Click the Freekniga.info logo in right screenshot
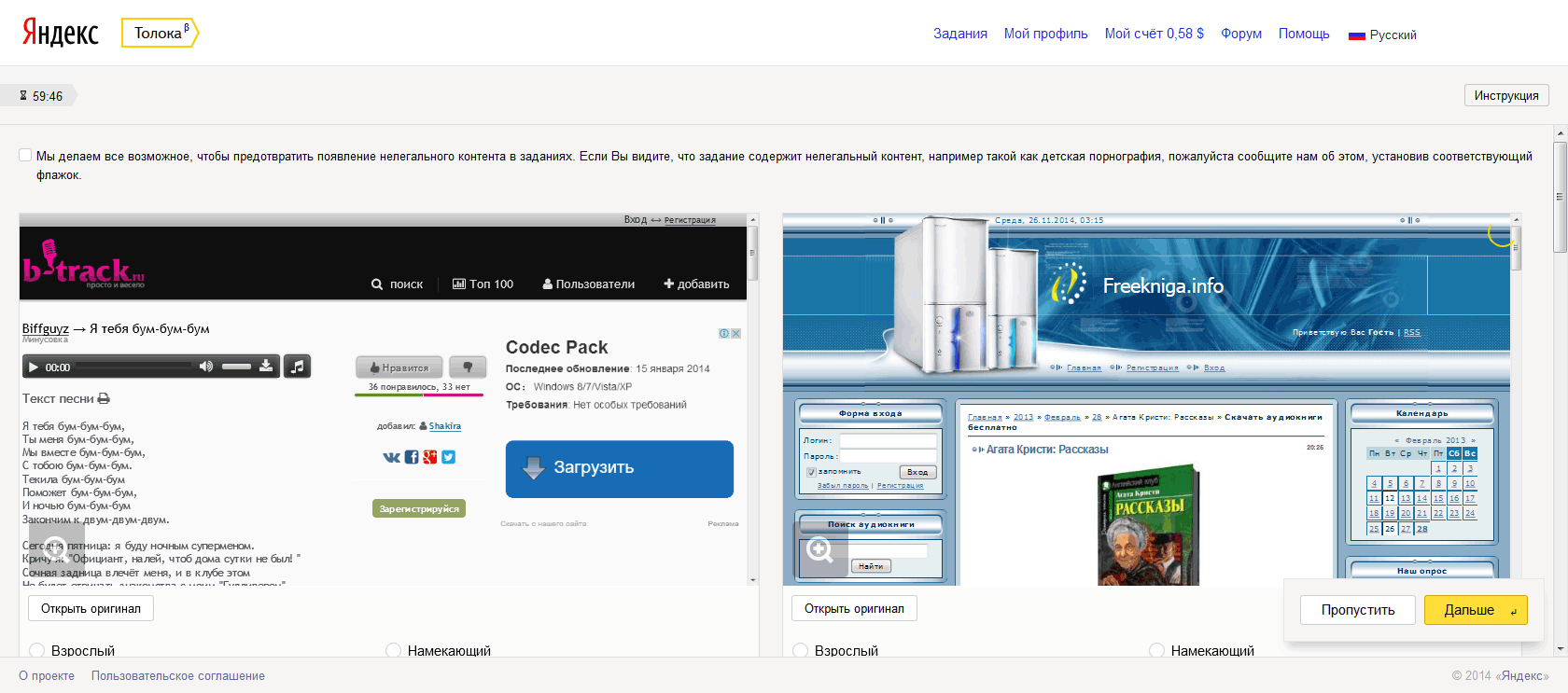 click(1136, 284)
